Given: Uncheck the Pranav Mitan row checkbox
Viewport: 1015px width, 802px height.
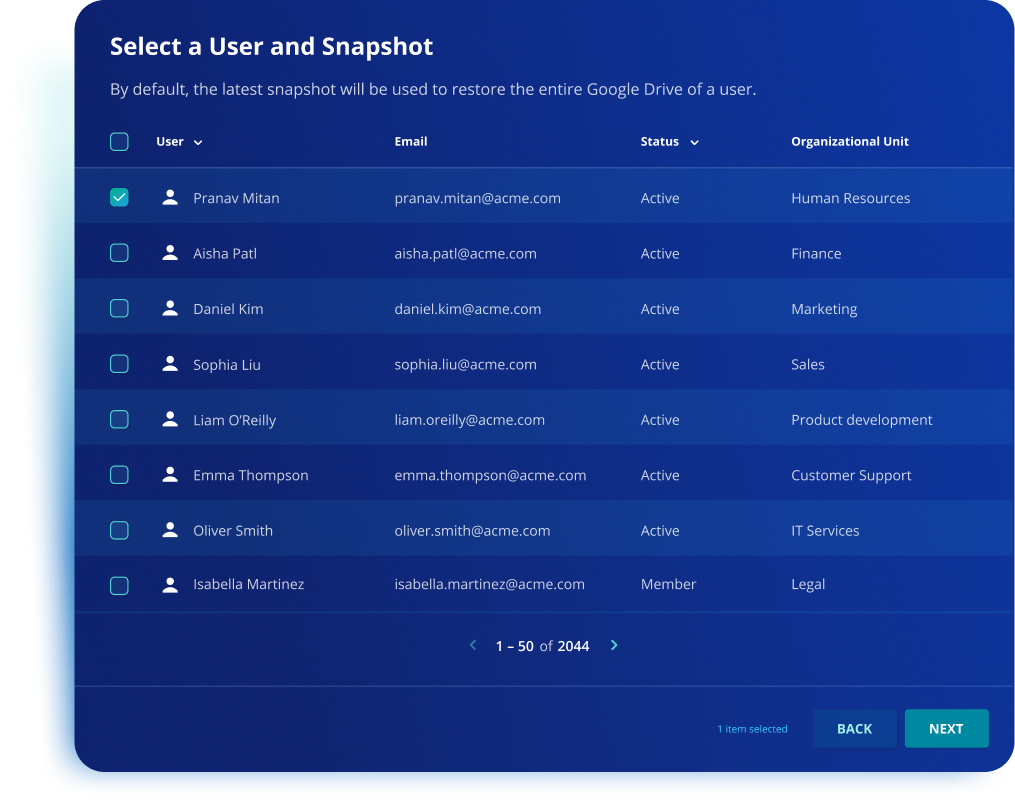Looking at the screenshot, I should click(x=119, y=198).
